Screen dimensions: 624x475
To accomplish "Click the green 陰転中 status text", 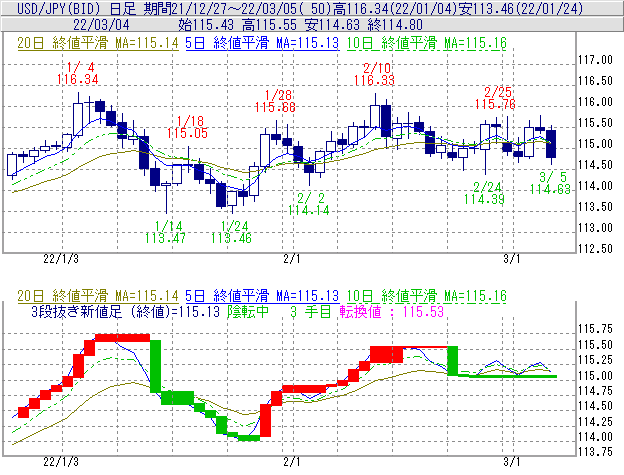I will [248, 312].
